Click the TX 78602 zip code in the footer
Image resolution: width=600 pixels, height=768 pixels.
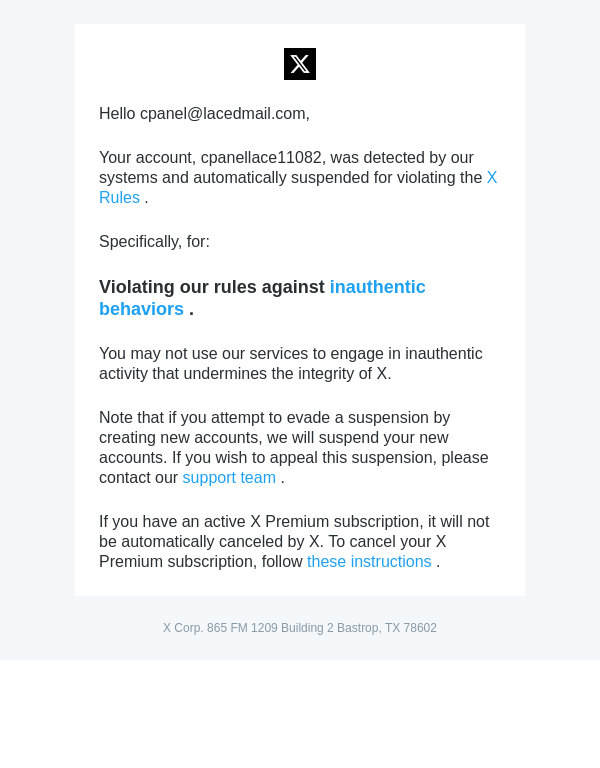[x=411, y=628]
